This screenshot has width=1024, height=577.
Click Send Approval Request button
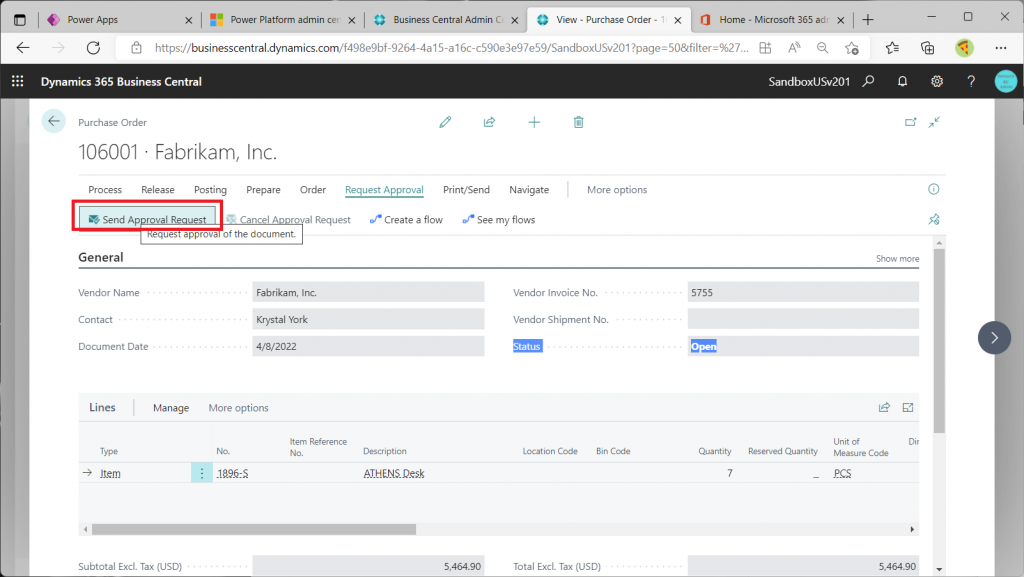pyautogui.click(x=146, y=220)
